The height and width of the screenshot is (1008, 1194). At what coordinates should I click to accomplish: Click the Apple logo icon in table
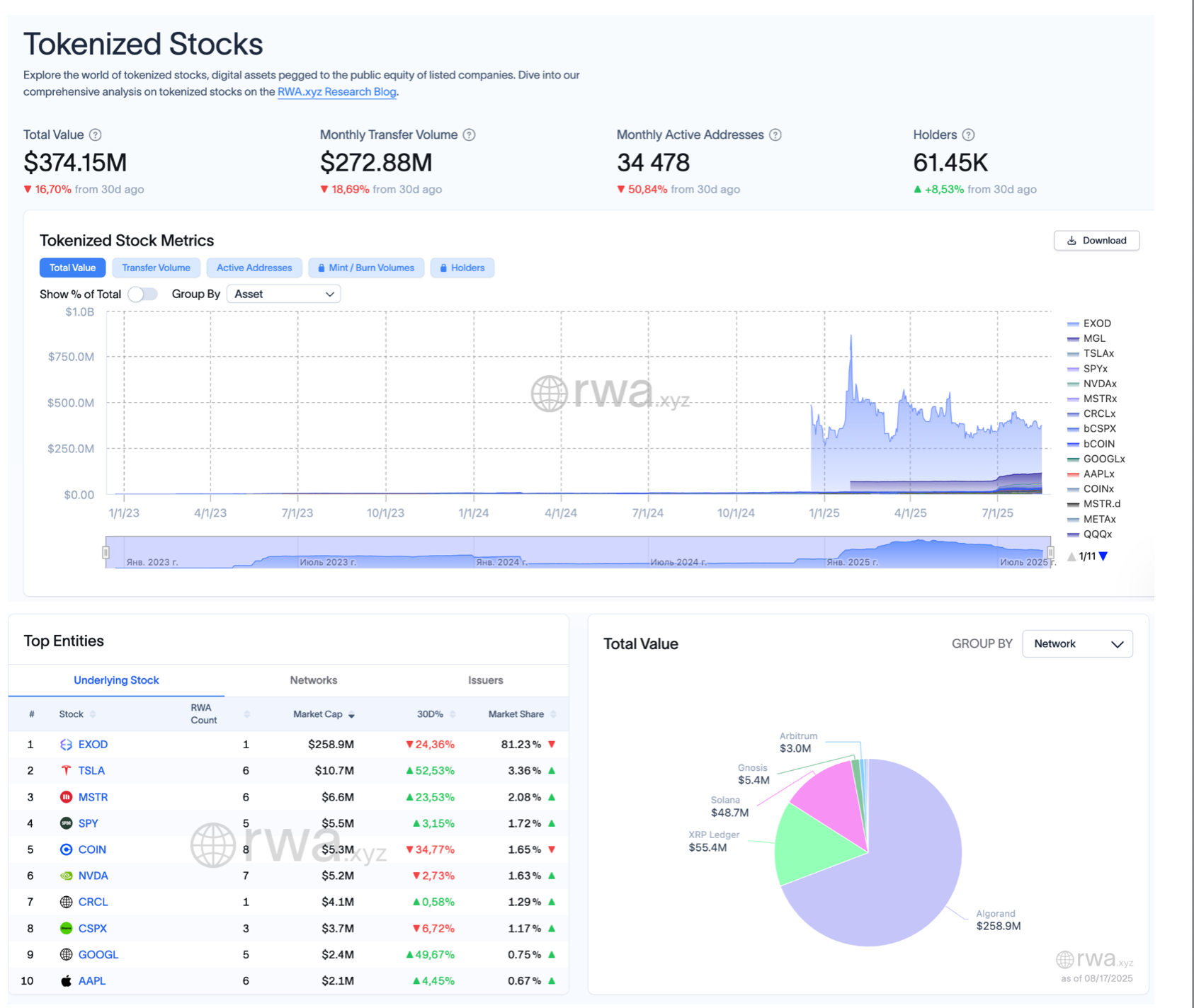pyautogui.click(x=66, y=980)
